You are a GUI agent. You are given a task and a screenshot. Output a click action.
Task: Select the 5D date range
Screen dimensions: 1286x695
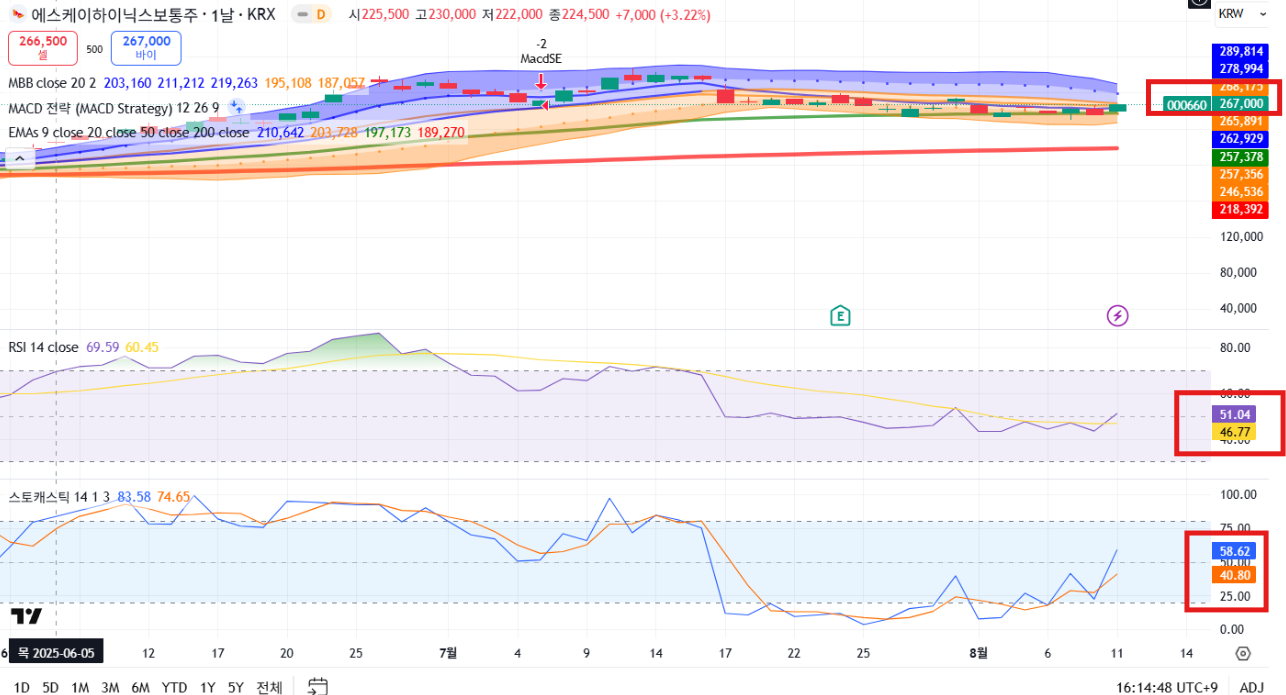point(50,687)
